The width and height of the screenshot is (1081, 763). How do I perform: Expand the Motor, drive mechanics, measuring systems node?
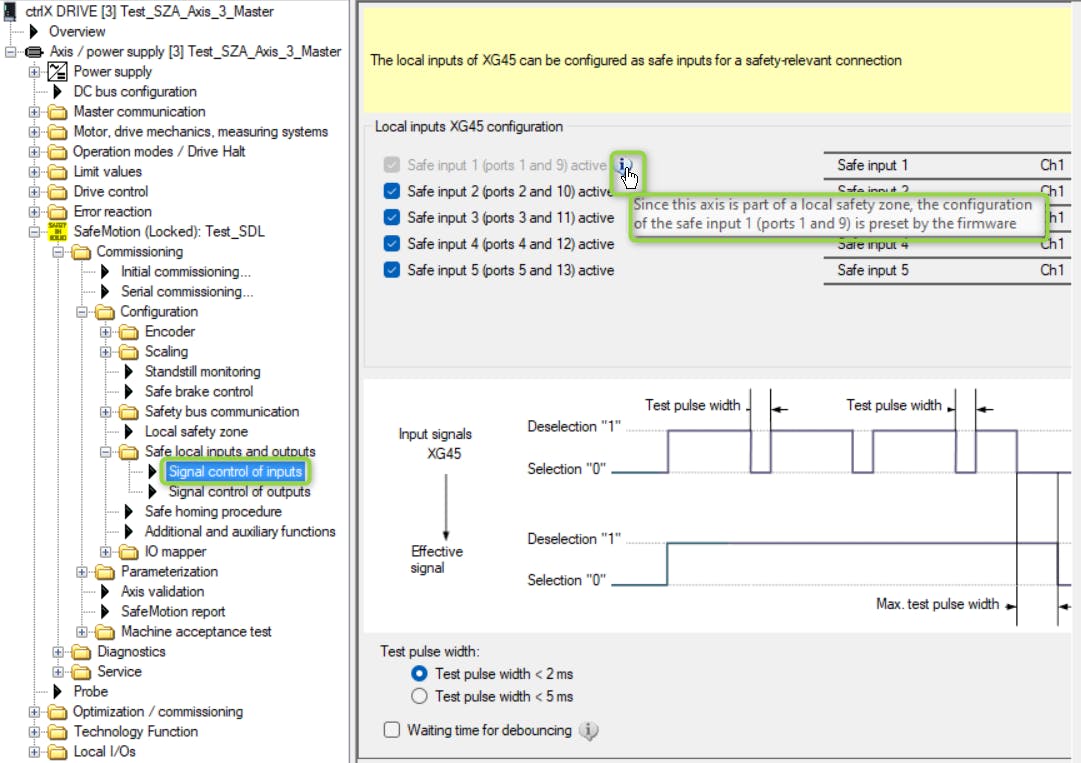coord(34,132)
